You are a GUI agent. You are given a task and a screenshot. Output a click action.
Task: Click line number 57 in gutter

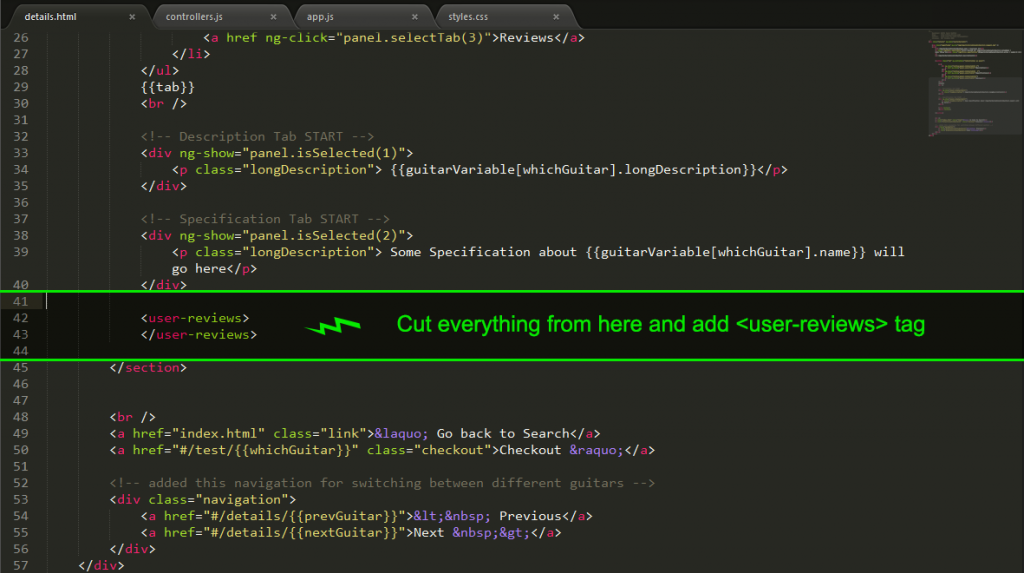point(21,565)
